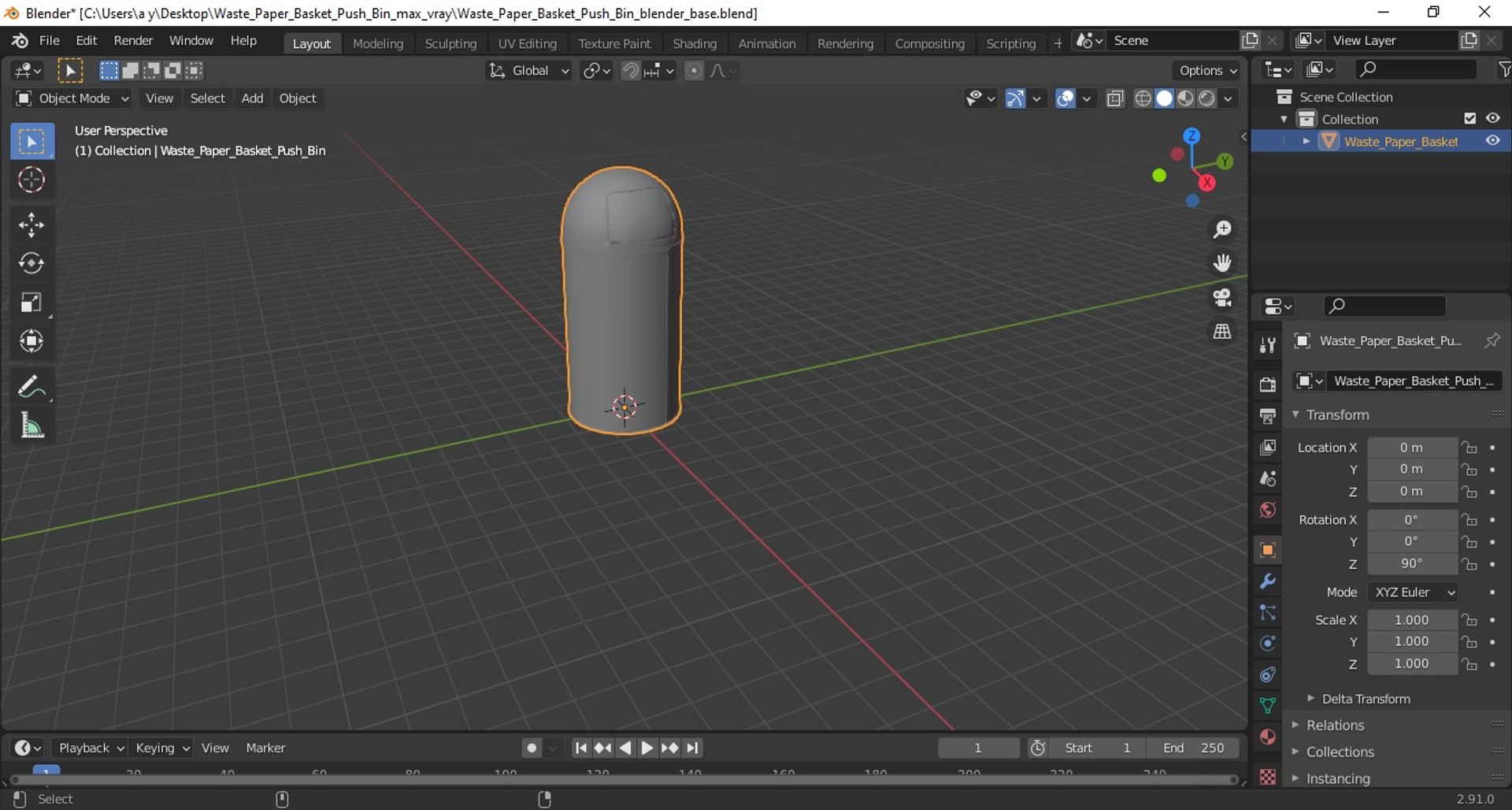Open the Modifier properties wrench tab
This screenshot has height=810, width=1512.
coord(1267,581)
